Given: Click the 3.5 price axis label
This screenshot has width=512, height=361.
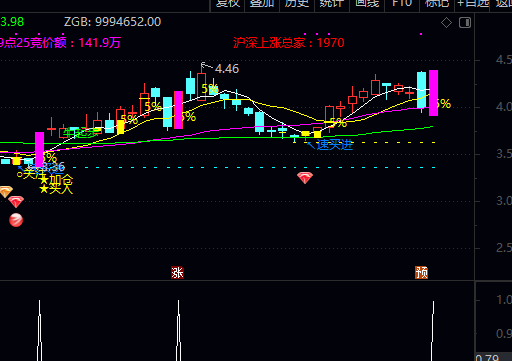Looking at the screenshot, I should point(504,154).
